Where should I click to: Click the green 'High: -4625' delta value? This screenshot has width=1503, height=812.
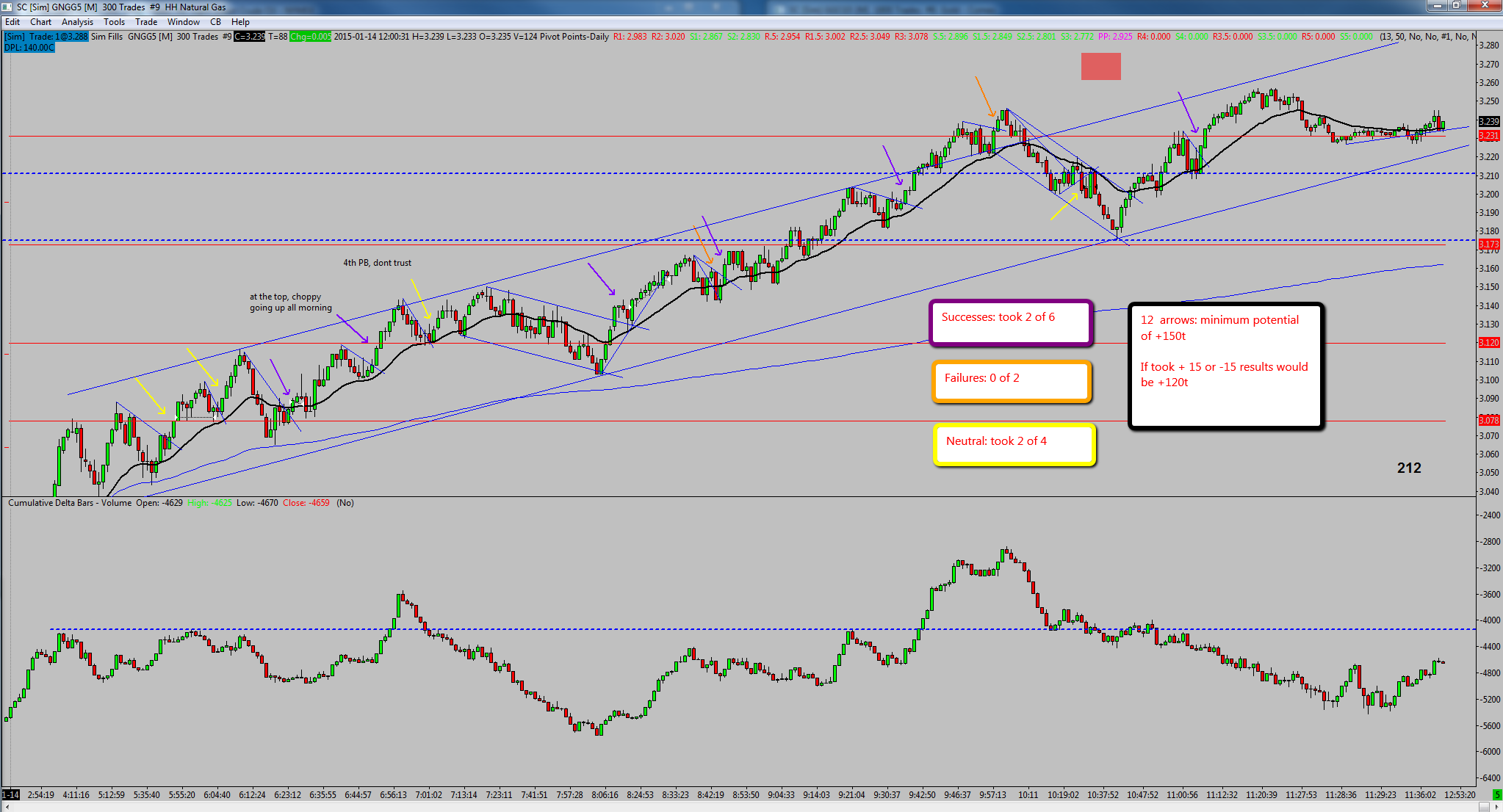click(209, 503)
